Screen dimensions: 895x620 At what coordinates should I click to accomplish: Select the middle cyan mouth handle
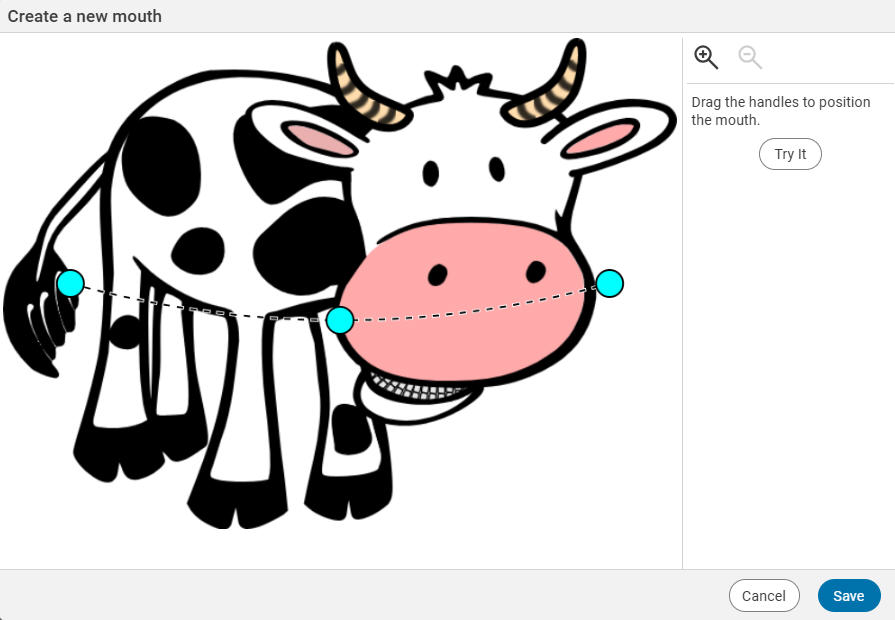pos(340,320)
